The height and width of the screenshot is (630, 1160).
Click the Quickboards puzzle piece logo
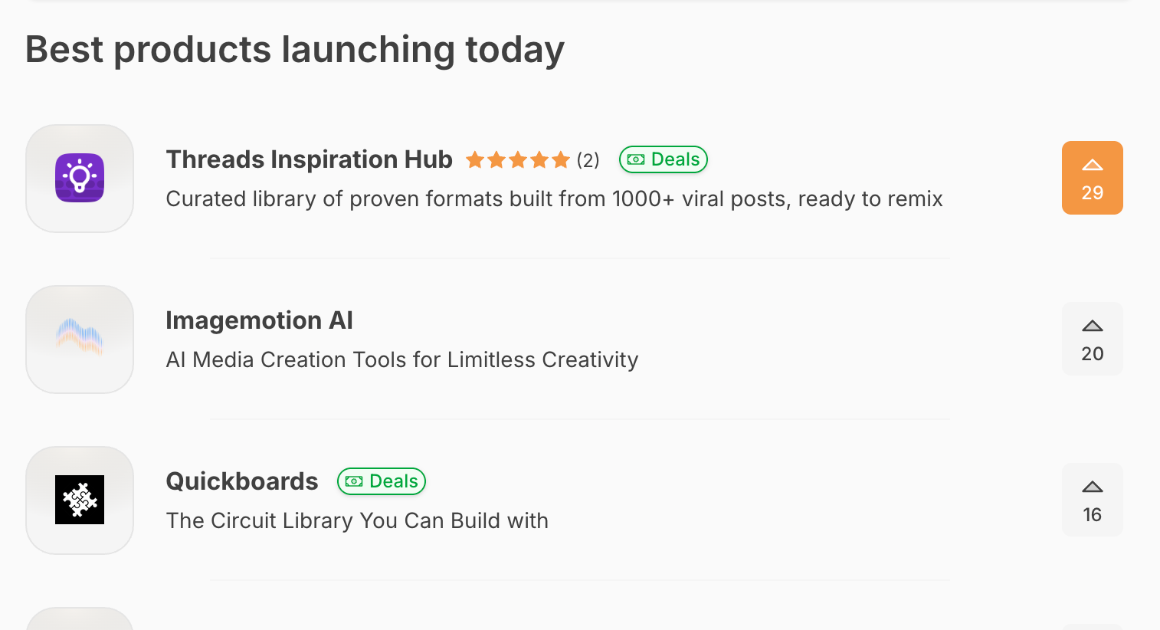click(80, 500)
